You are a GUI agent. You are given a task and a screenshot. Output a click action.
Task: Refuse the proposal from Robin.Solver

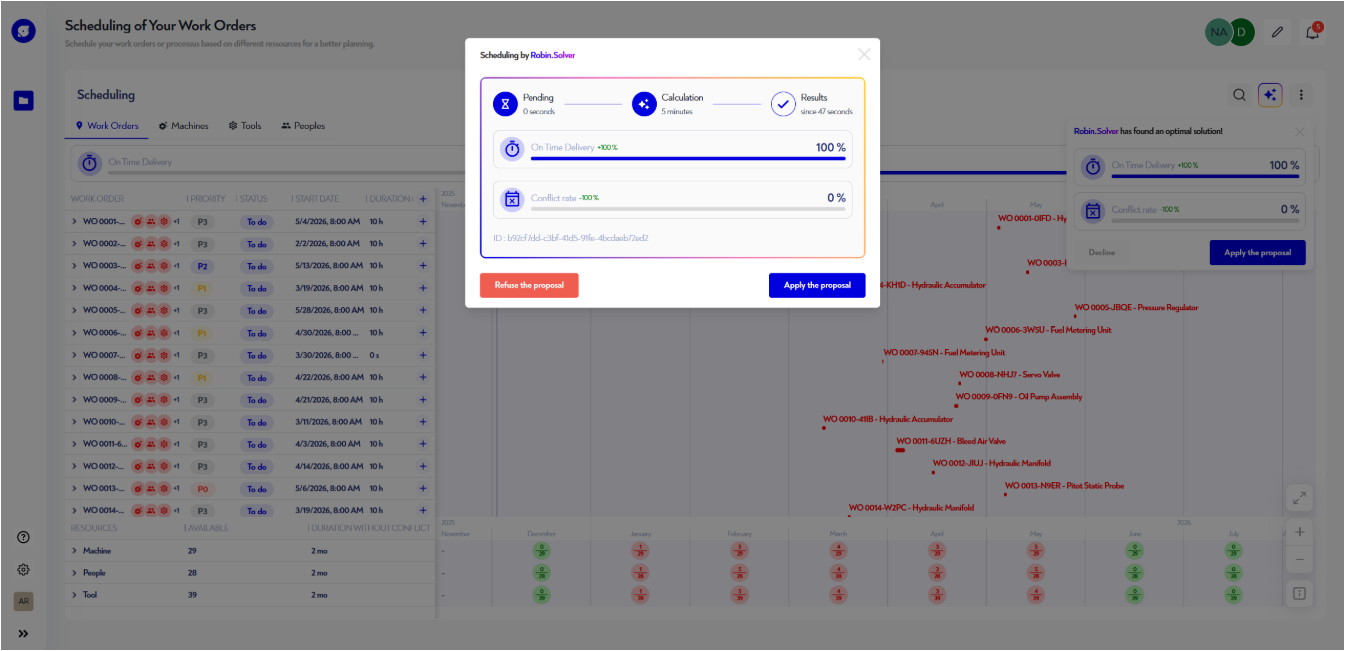[x=529, y=286]
